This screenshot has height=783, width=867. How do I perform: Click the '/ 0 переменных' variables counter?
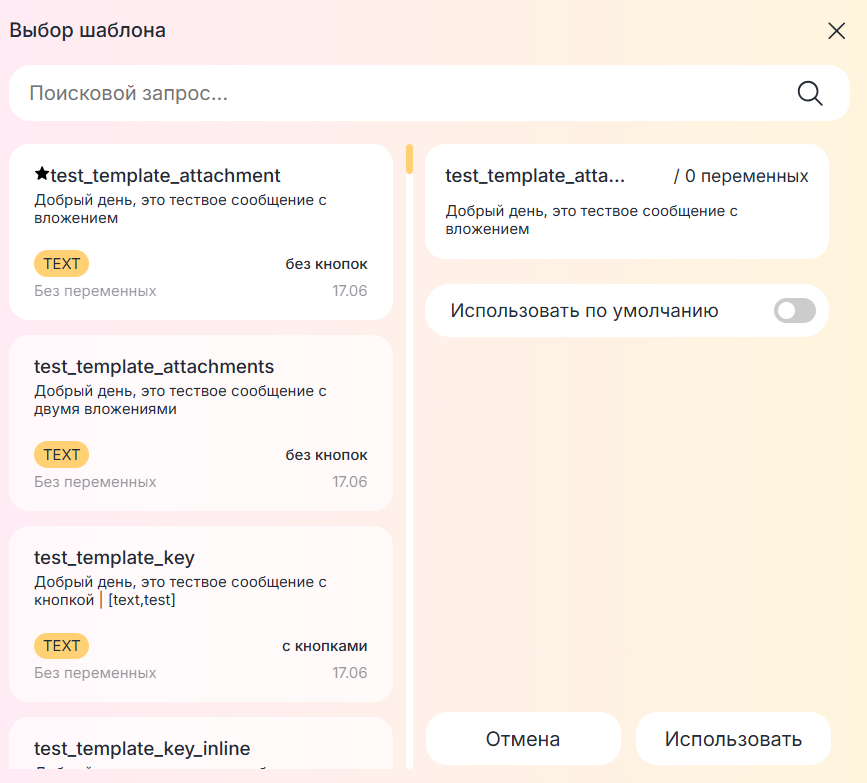(740, 176)
